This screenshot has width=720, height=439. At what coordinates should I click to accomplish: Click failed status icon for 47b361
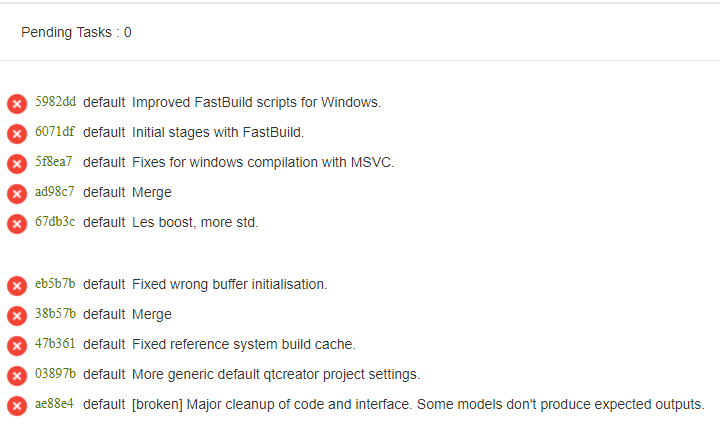coord(17,346)
